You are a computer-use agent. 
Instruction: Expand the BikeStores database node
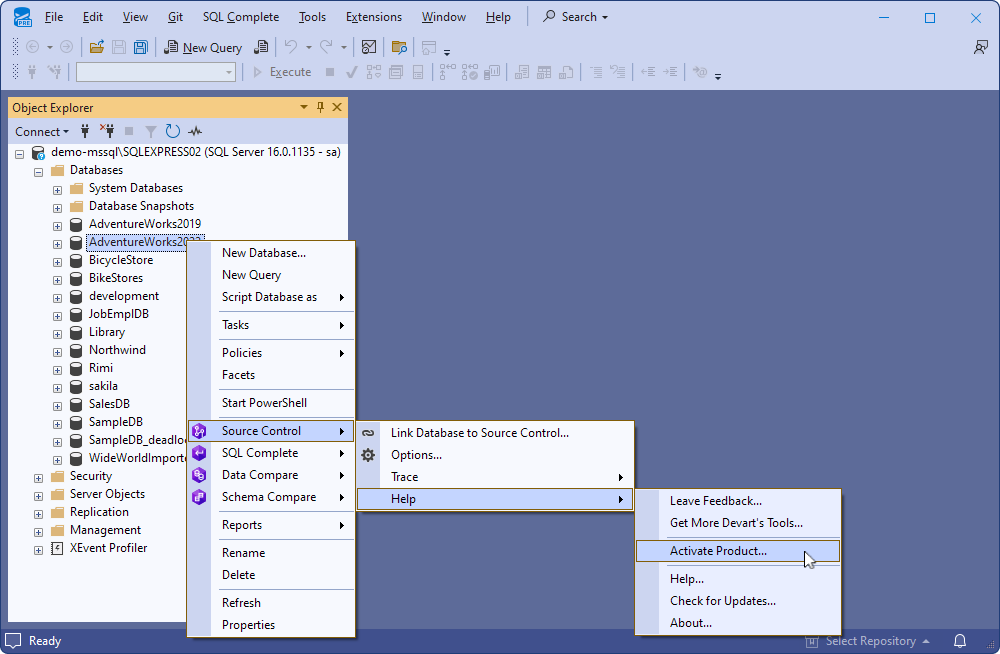tap(57, 279)
